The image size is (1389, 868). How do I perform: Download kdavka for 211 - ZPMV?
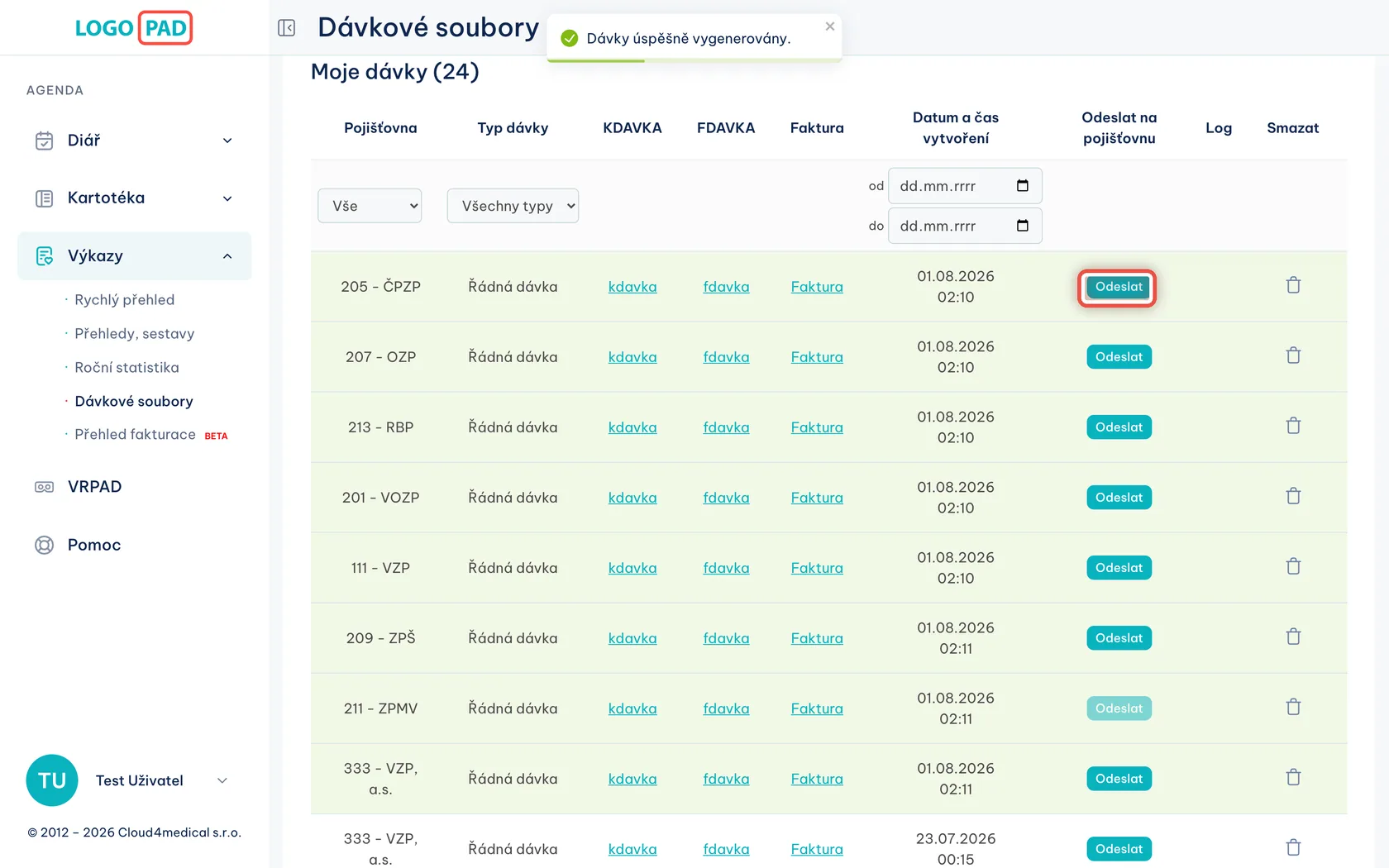click(x=632, y=708)
